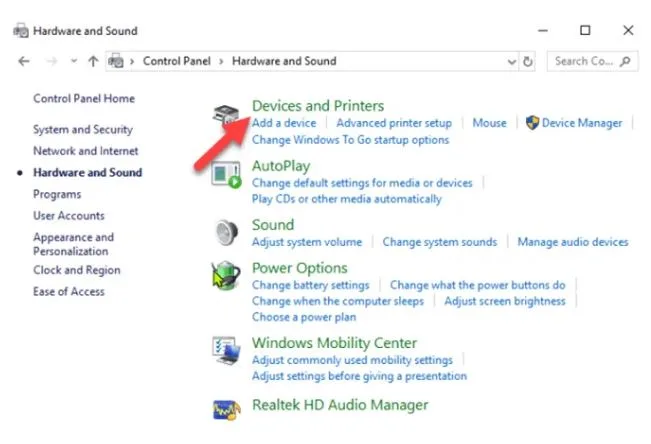Open Control Panel Home

coord(84,98)
